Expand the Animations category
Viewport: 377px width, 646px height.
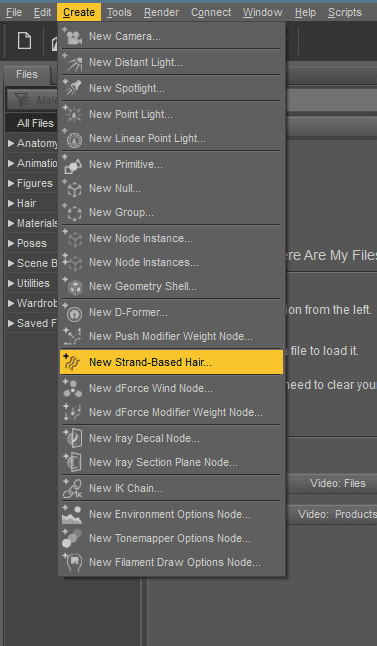pos(11,163)
